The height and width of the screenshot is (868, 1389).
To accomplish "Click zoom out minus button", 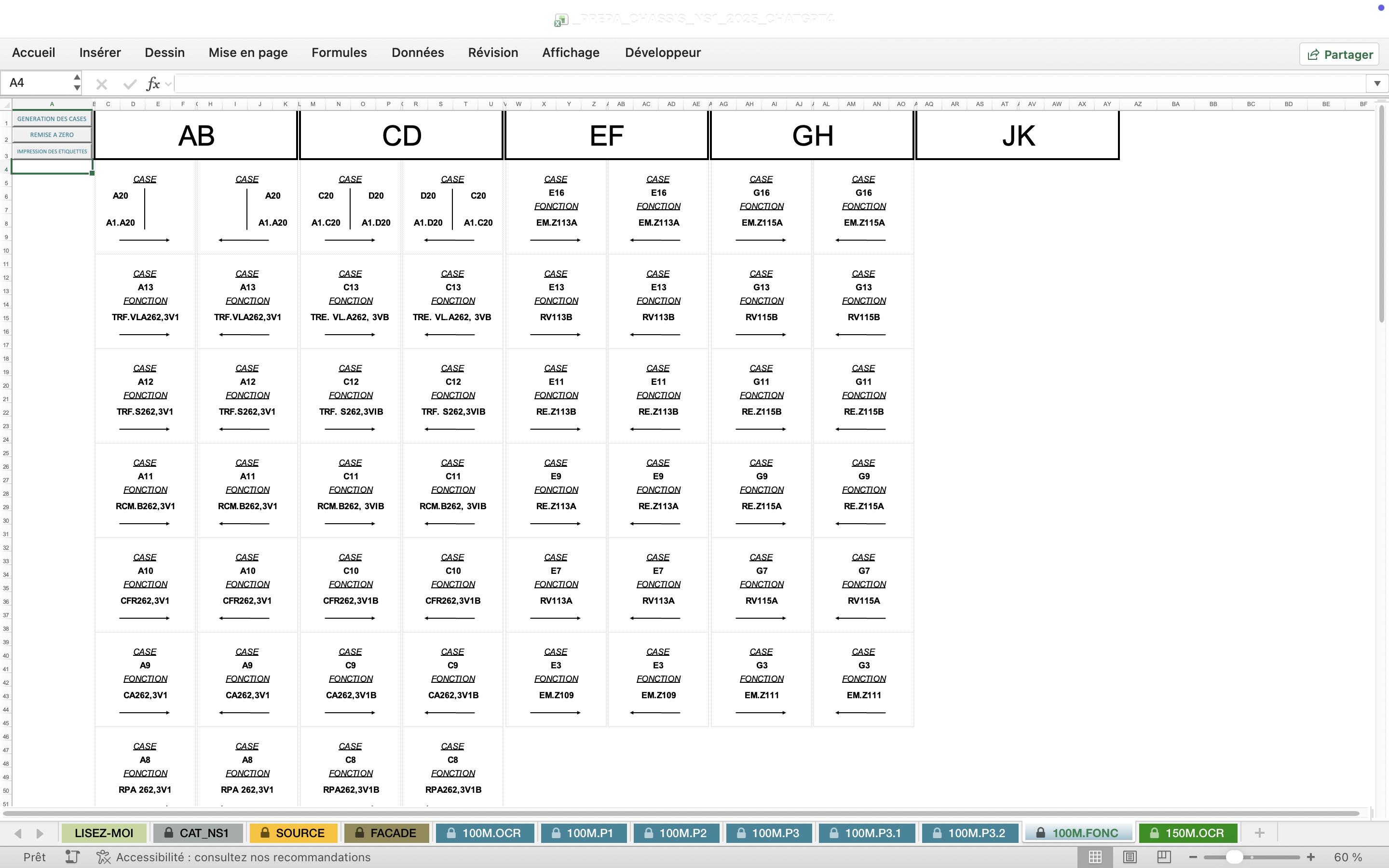I will pos(1193,857).
